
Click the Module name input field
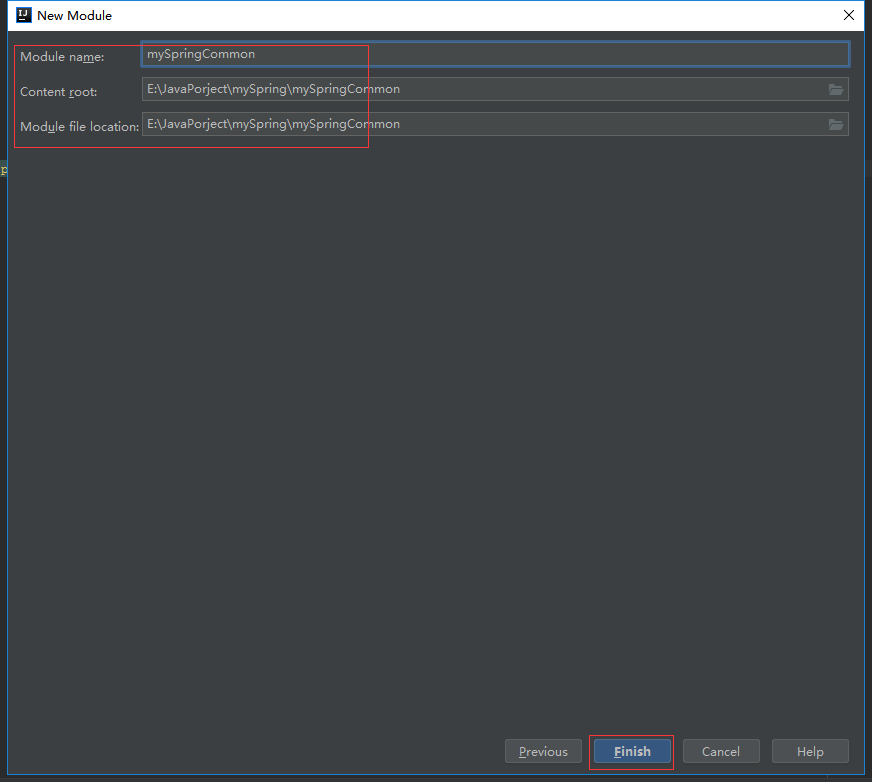click(x=495, y=54)
